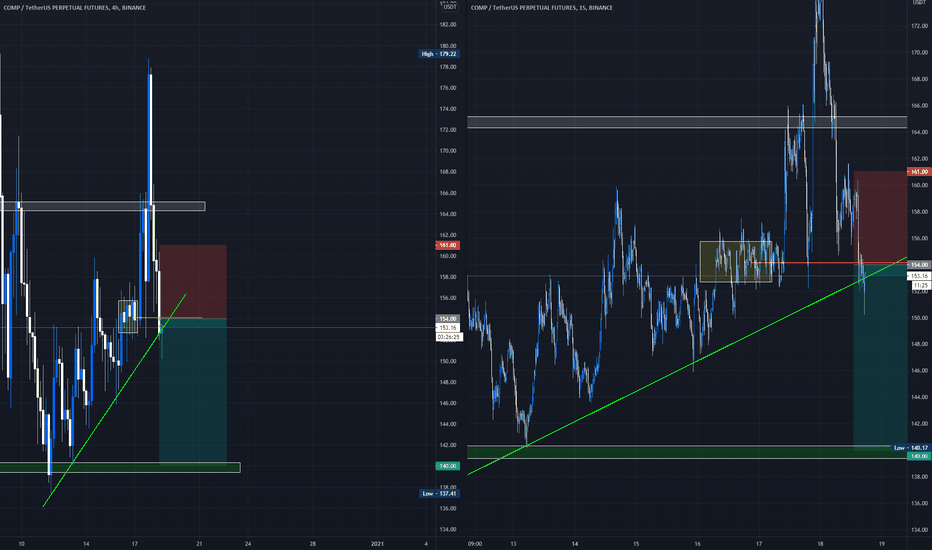The height and width of the screenshot is (550, 932).
Task: Click the 170.00 price on the 4h price axis
Action: (448, 151)
